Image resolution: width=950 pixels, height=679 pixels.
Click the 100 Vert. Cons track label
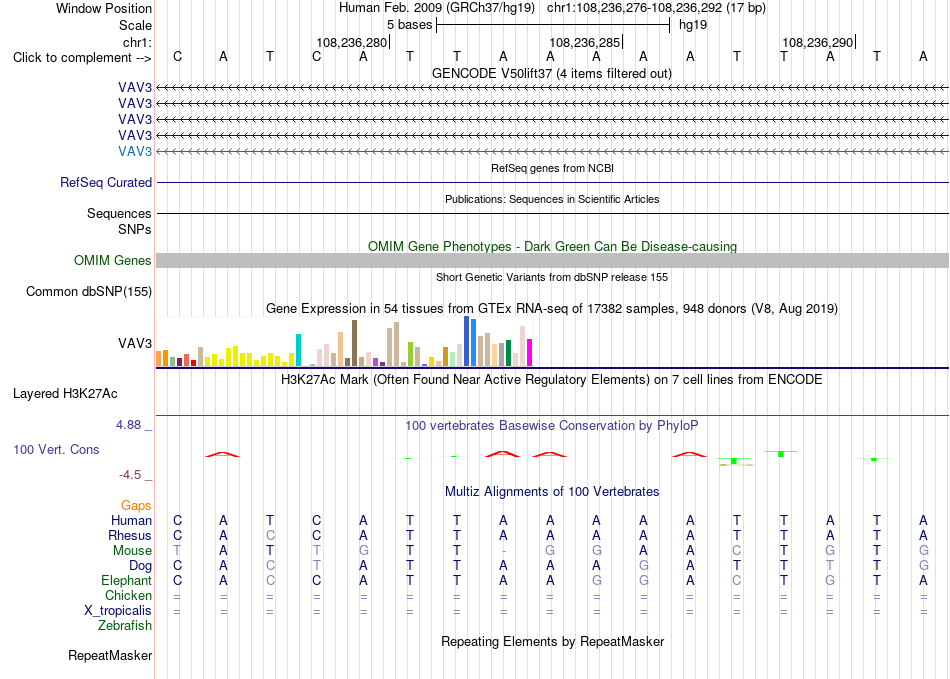pyautogui.click(x=56, y=449)
